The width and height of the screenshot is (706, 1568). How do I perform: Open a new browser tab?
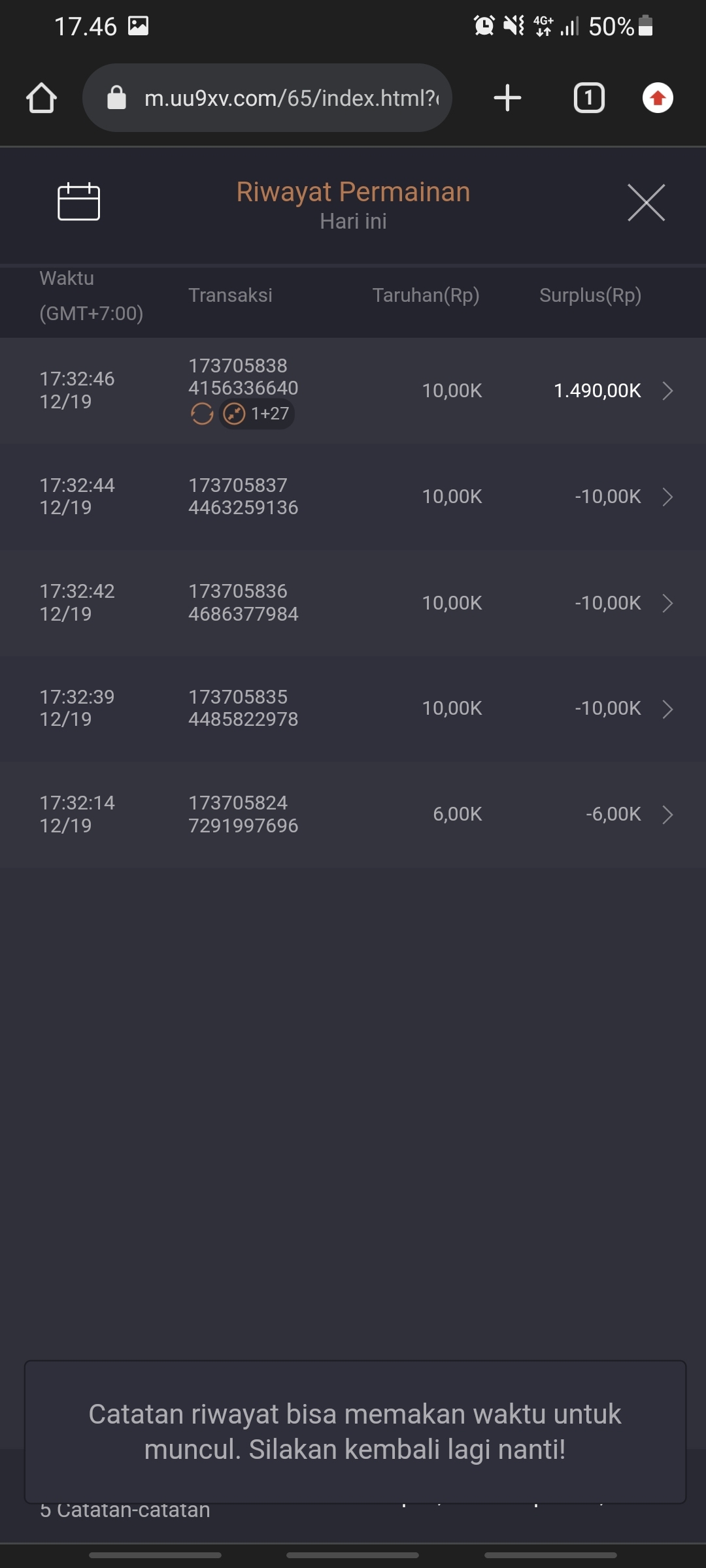[x=507, y=98]
